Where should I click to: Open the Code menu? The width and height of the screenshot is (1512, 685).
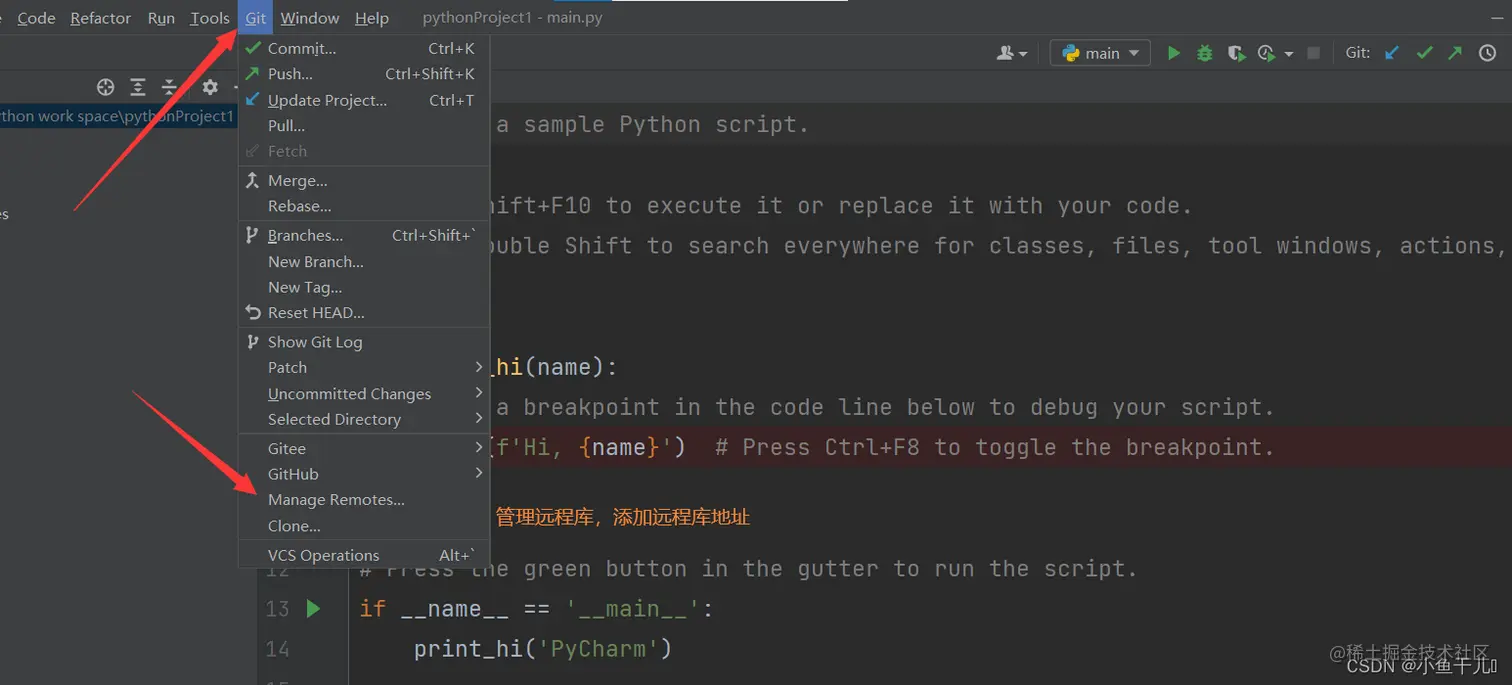[36, 18]
